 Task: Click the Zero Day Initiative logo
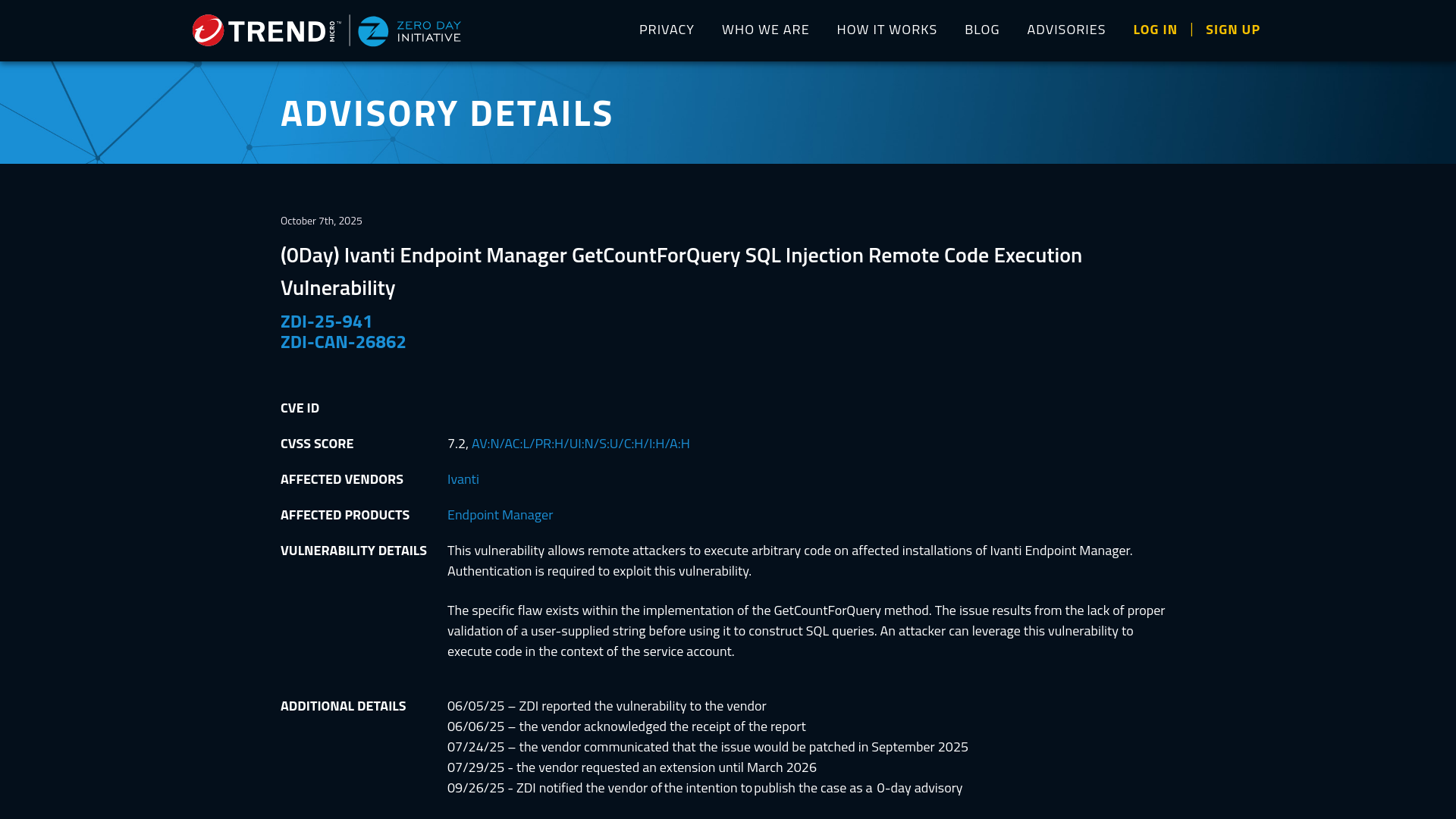click(409, 31)
